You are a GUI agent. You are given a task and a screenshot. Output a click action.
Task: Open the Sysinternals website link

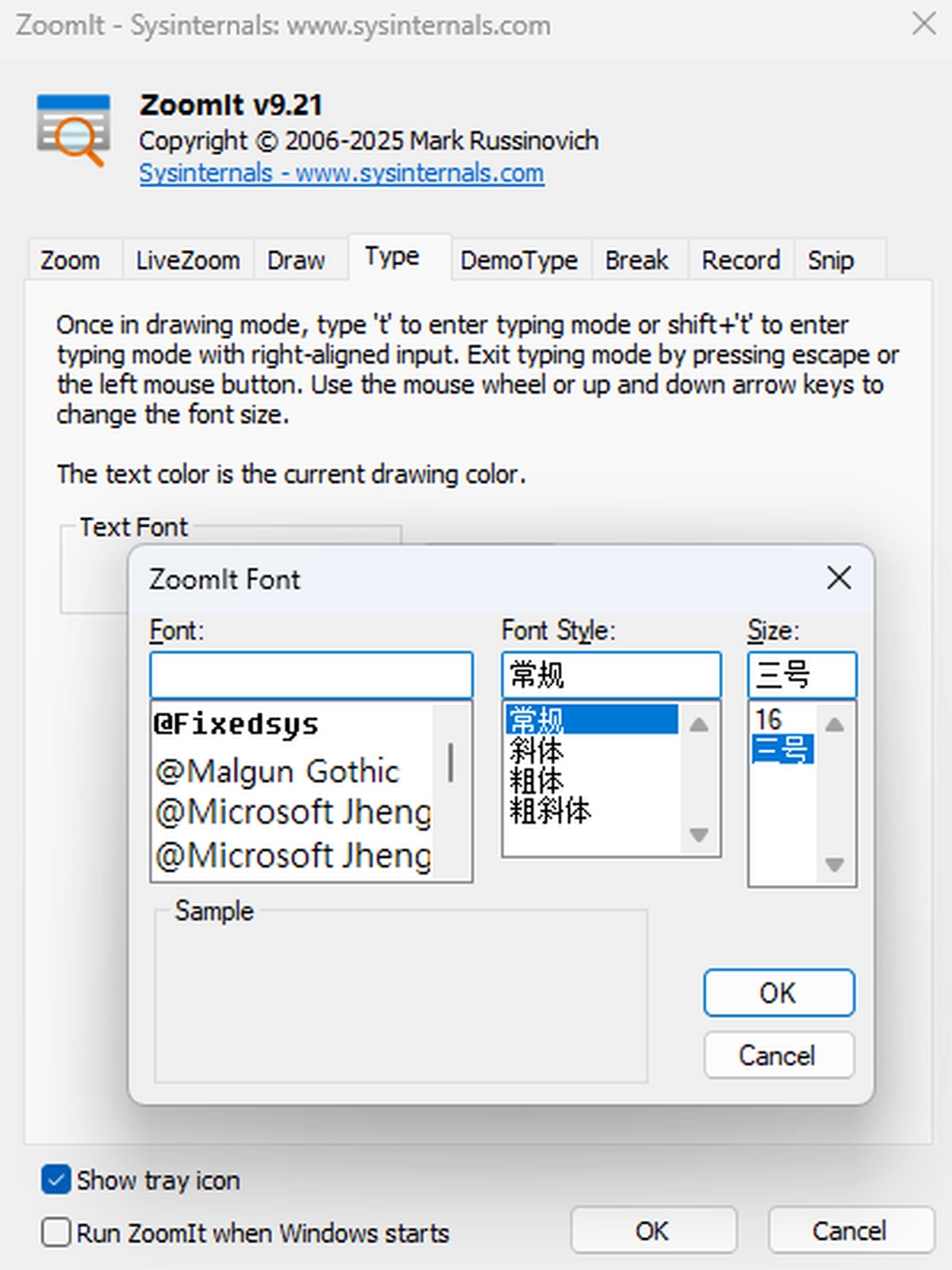coord(341,173)
